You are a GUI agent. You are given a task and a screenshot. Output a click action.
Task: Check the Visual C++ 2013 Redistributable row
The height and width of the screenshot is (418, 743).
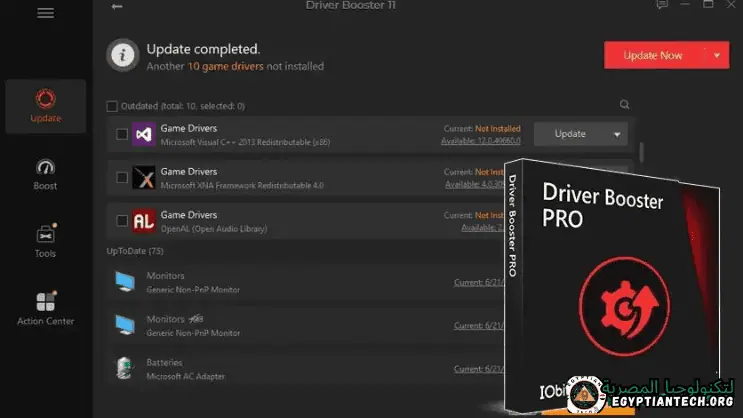point(122,135)
